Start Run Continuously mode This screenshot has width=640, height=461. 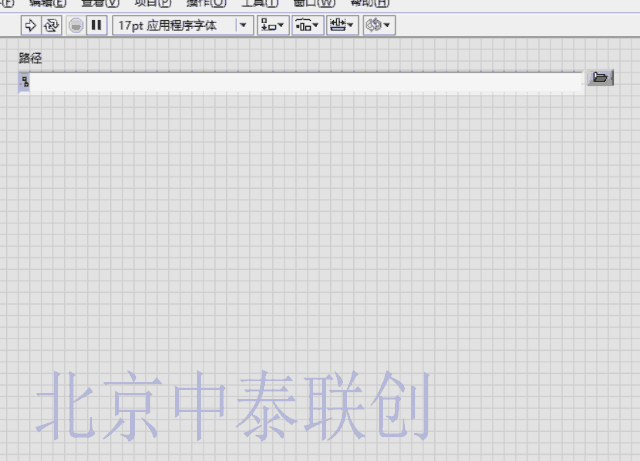tap(51, 25)
